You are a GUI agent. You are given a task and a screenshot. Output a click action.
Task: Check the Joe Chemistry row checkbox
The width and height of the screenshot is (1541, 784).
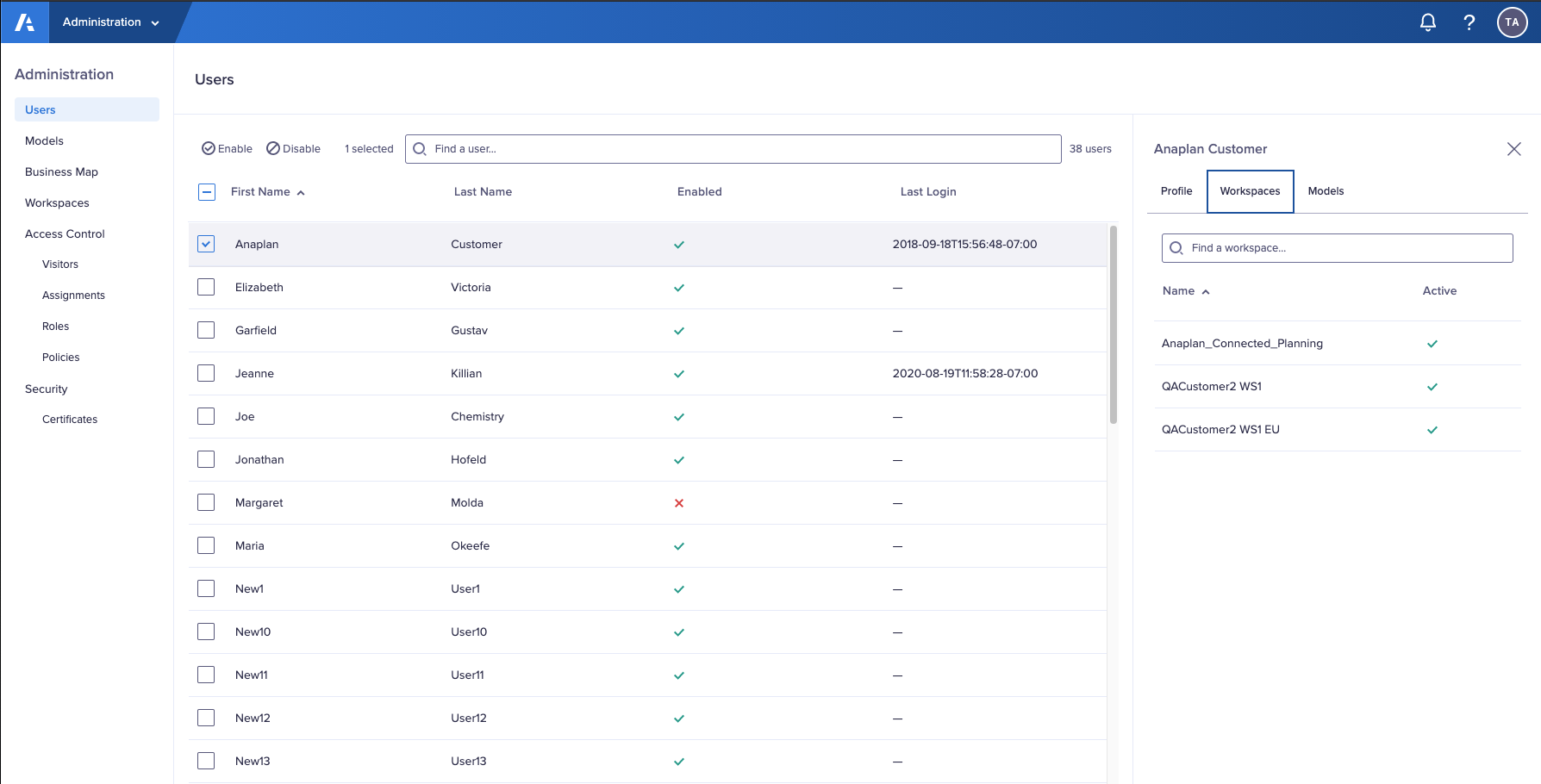click(x=206, y=416)
